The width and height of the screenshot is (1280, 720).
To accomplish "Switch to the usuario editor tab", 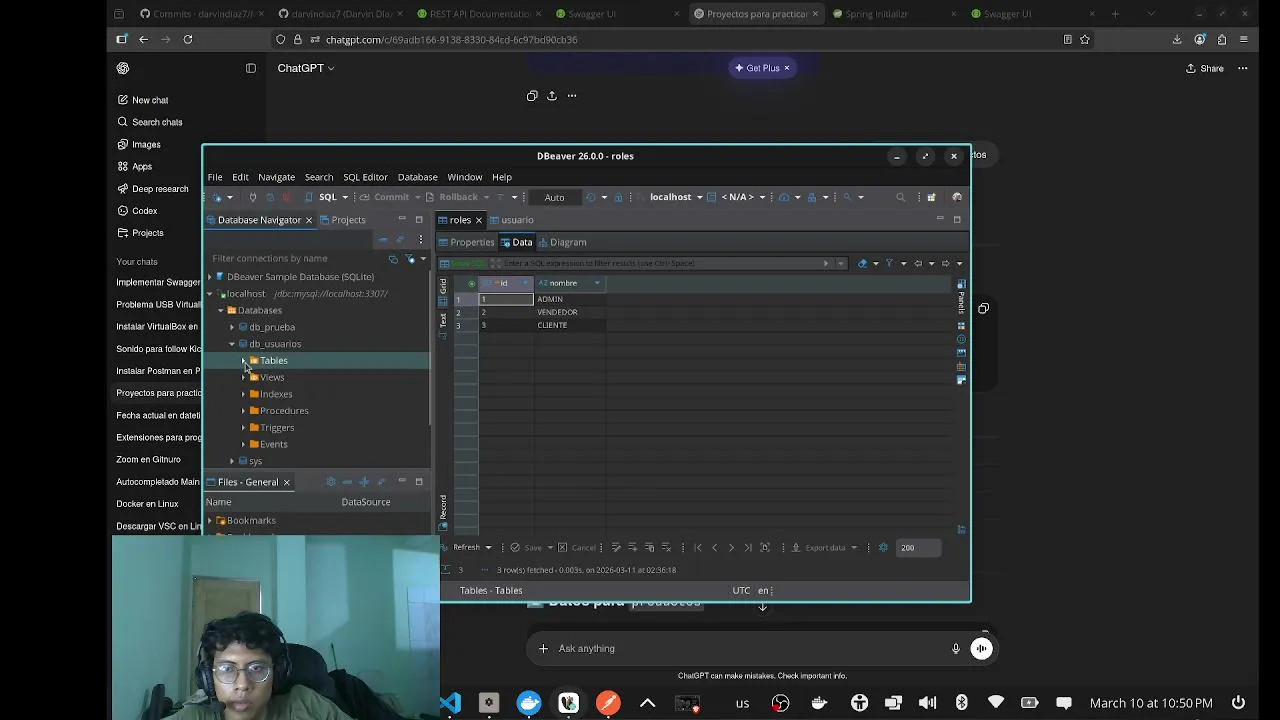I will (x=511, y=220).
